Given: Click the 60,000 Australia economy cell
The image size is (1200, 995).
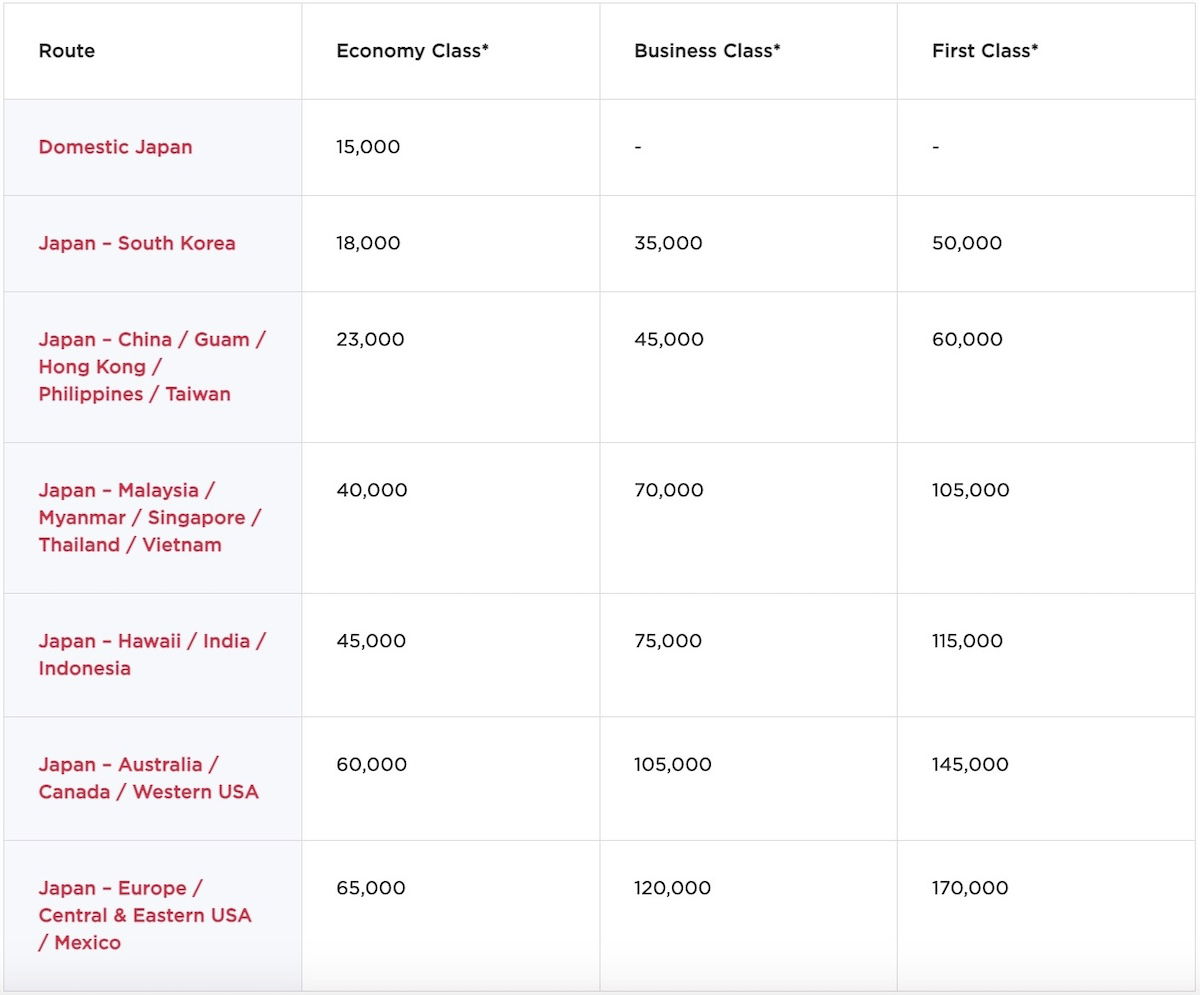Looking at the screenshot, I should pyautogui.click(x=371, y=765).
